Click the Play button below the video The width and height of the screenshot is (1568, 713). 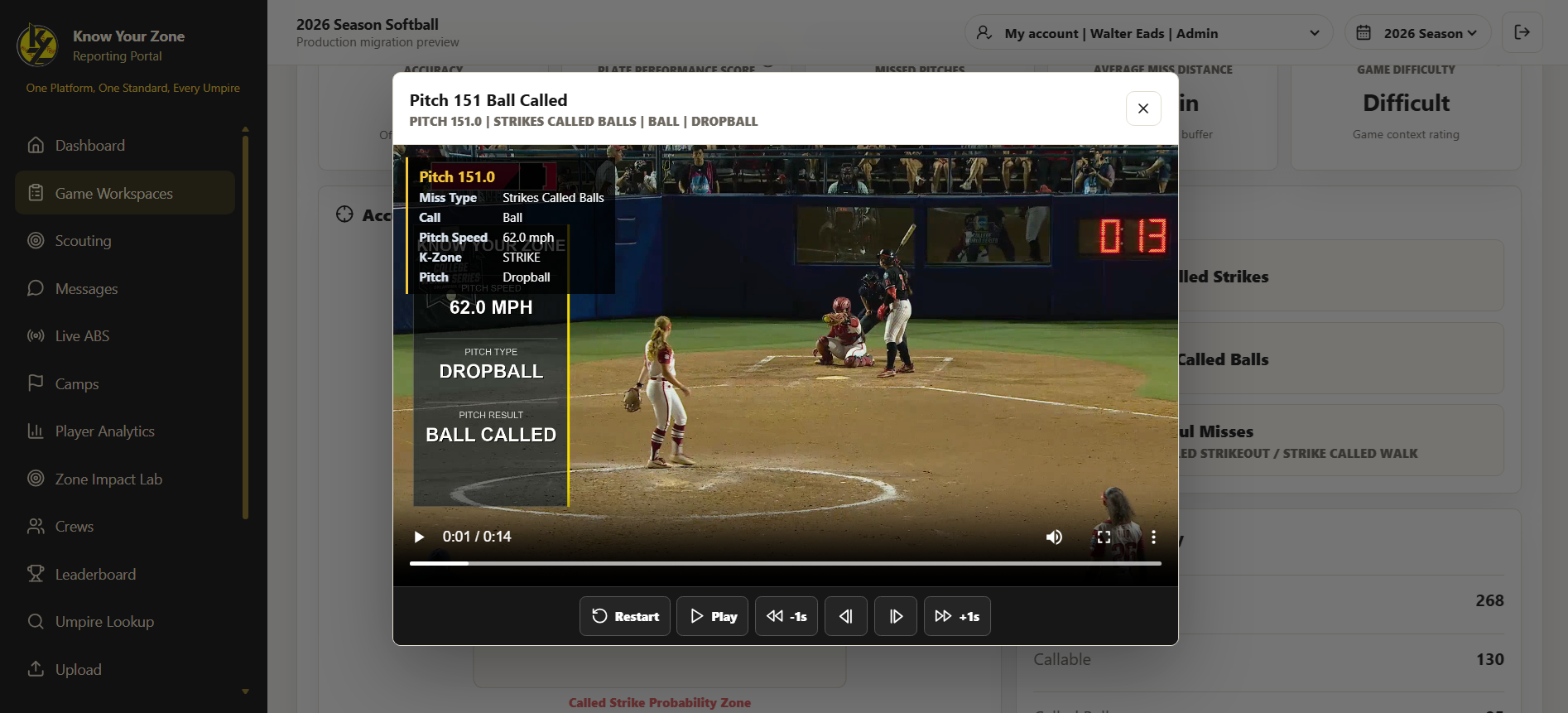pyautogui.click(x=713, y=616)
